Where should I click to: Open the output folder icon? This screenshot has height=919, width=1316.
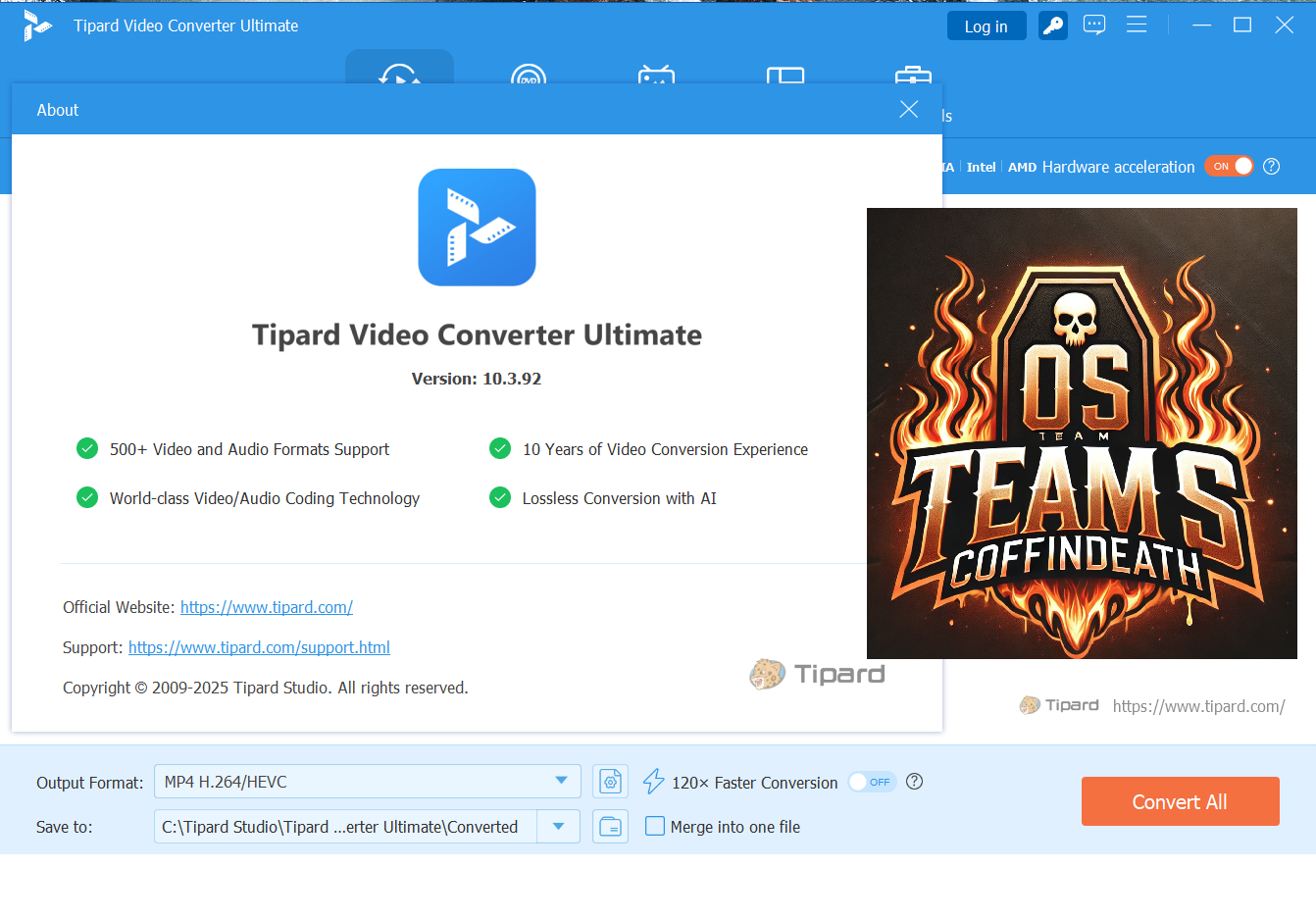[610, 827]
